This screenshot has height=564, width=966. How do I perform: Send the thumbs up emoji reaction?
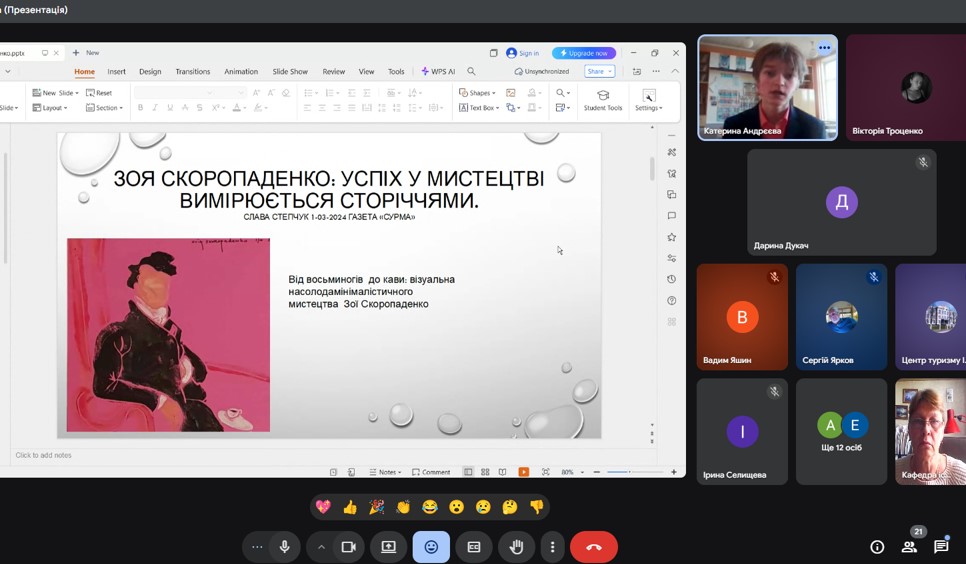(349, 507)
